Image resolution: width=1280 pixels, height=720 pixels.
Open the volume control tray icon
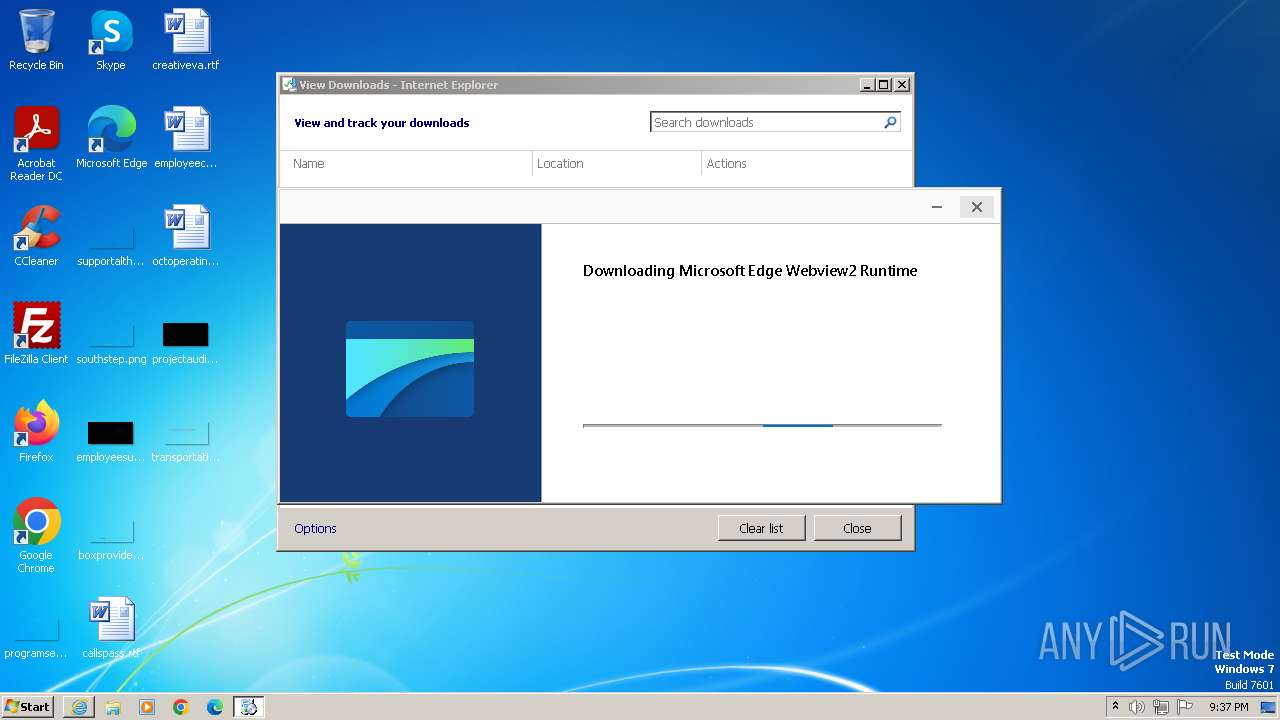(1137, 707)
